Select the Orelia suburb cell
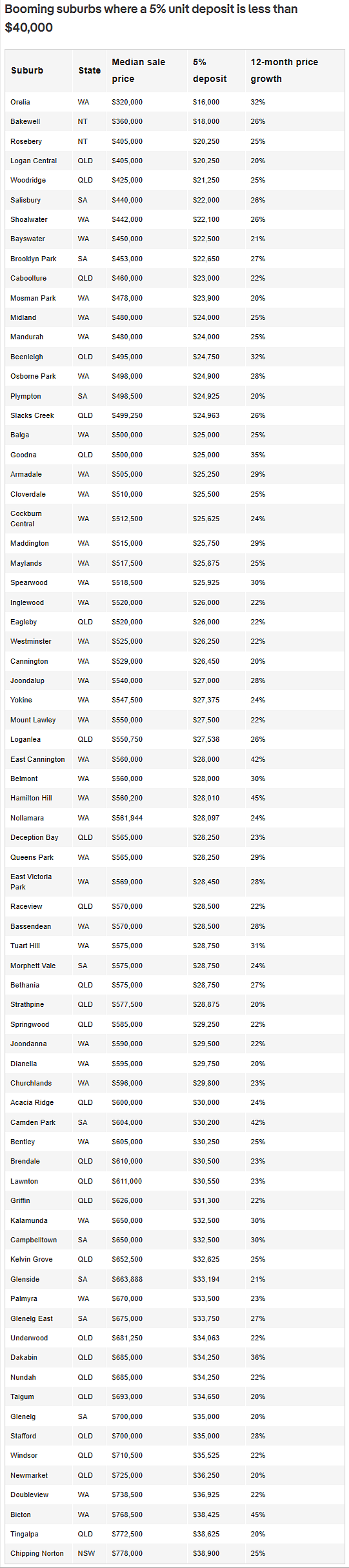 [20, 102]
